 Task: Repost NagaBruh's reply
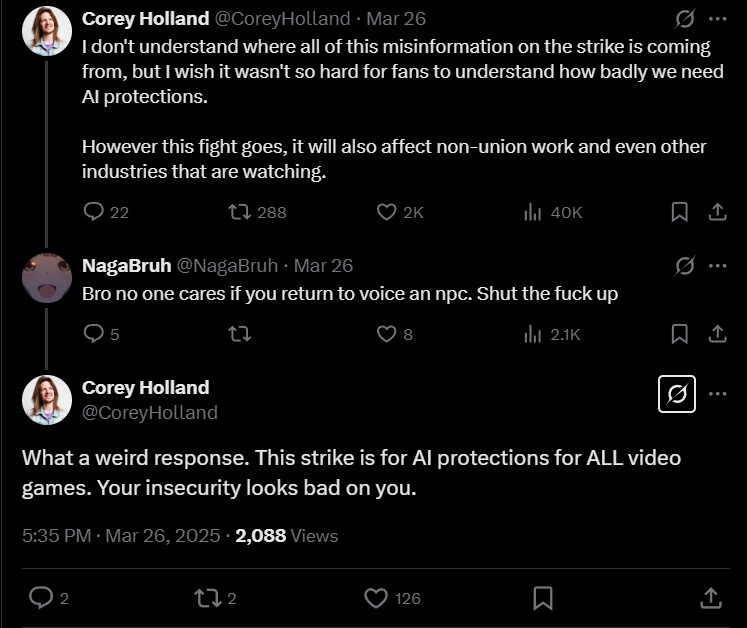coord(239,334)
